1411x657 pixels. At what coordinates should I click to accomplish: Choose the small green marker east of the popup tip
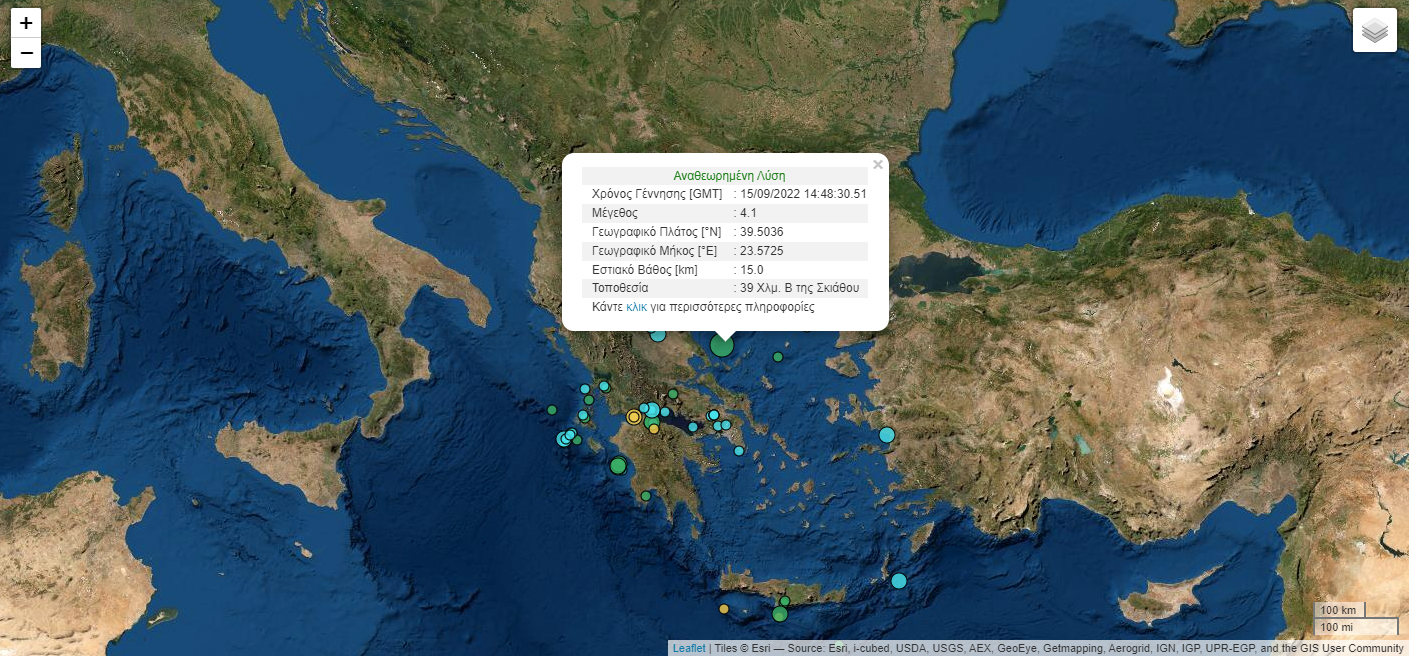coord(777,357)
